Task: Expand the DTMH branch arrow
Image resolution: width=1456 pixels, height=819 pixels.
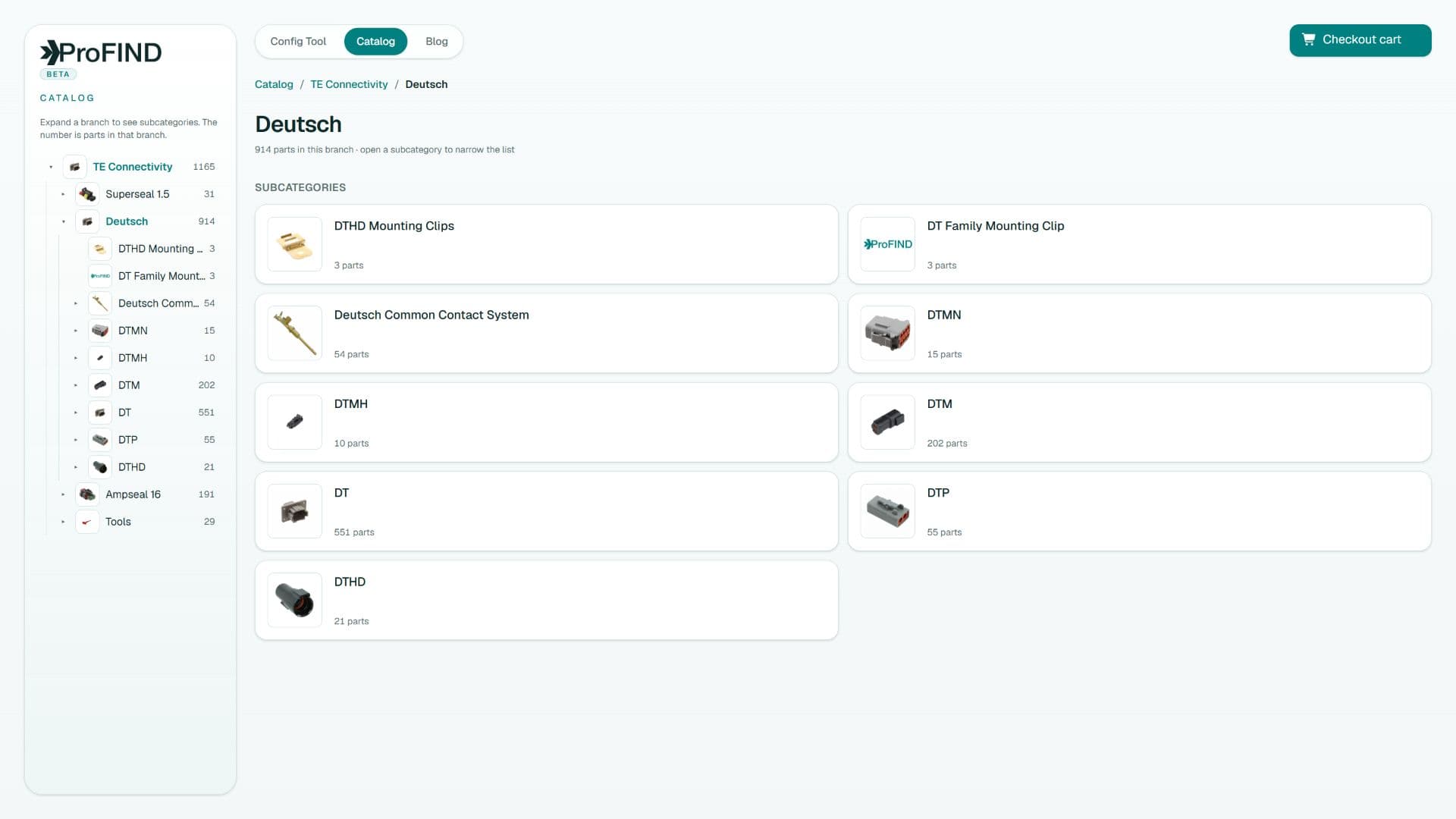Action: [76, 358]
